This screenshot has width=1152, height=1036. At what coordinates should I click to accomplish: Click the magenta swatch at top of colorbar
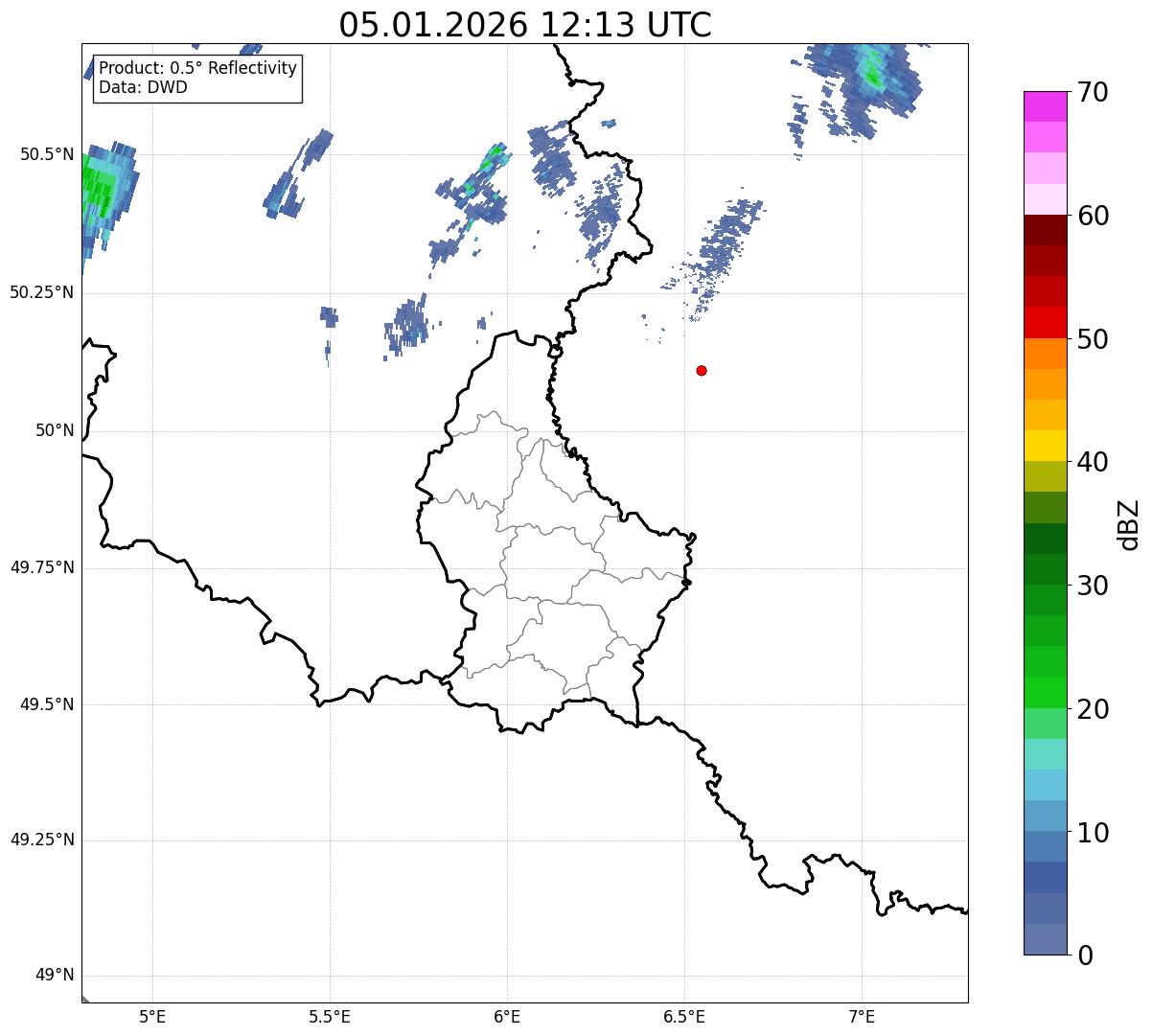click(x=1045, y=106)
